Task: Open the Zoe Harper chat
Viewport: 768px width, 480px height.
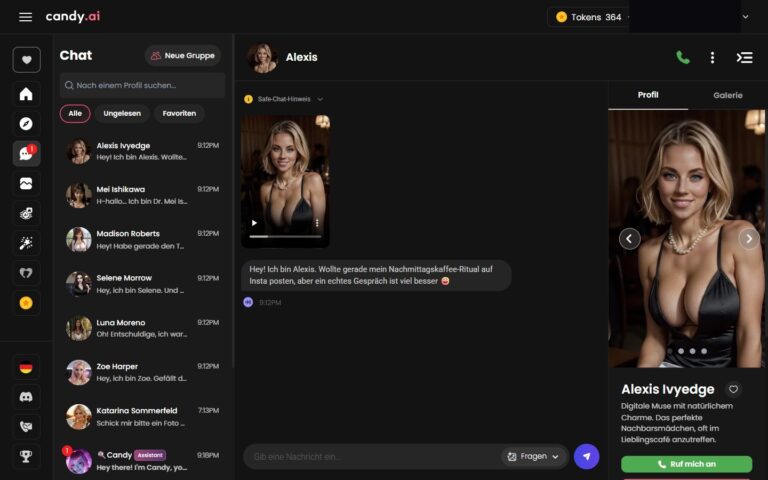Action: click(x=142, y=372)
